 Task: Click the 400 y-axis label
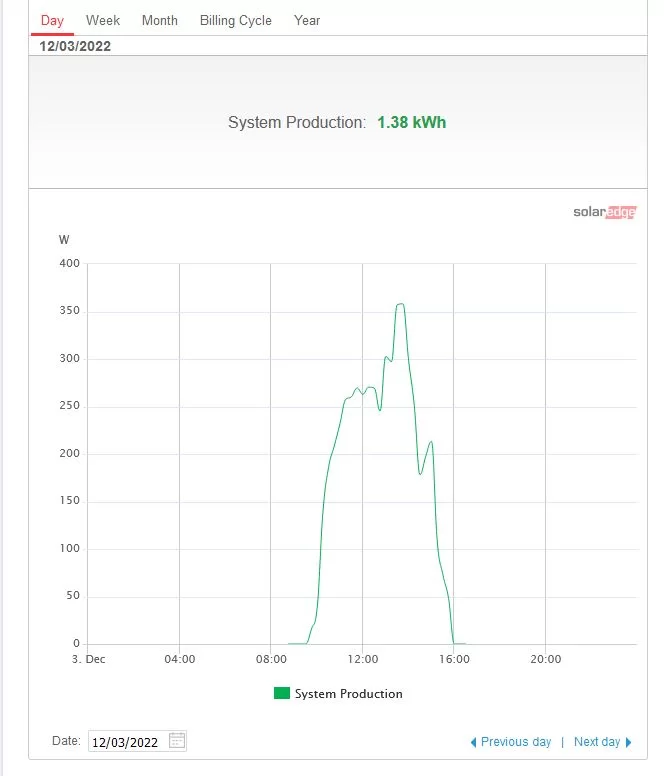coord(69,264)
